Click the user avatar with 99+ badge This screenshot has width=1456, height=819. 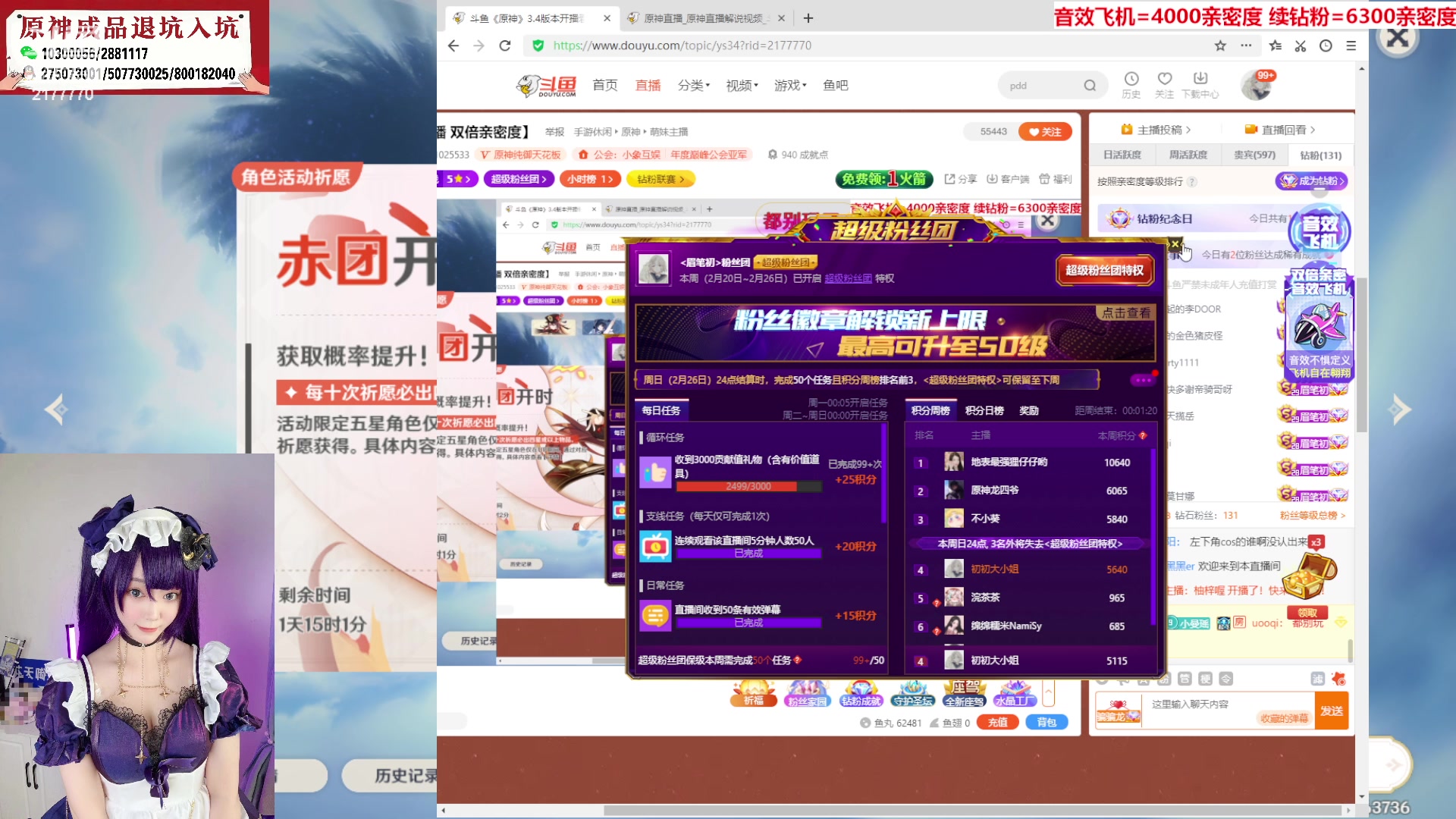tap(1257, 85)
